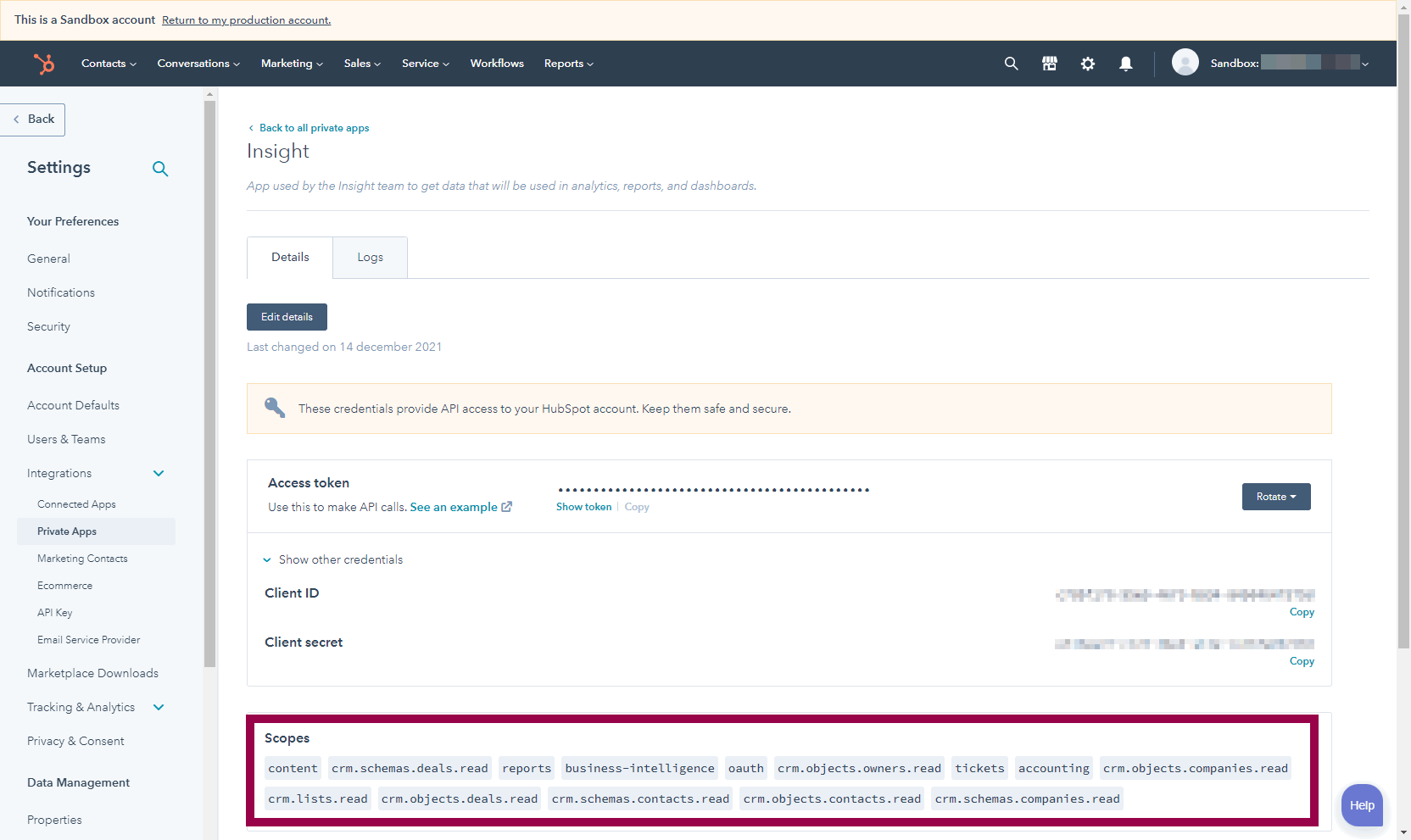This screenshot has height=840, width=1411.
Task: Click the Edit details button
Action: pos(287,317)
